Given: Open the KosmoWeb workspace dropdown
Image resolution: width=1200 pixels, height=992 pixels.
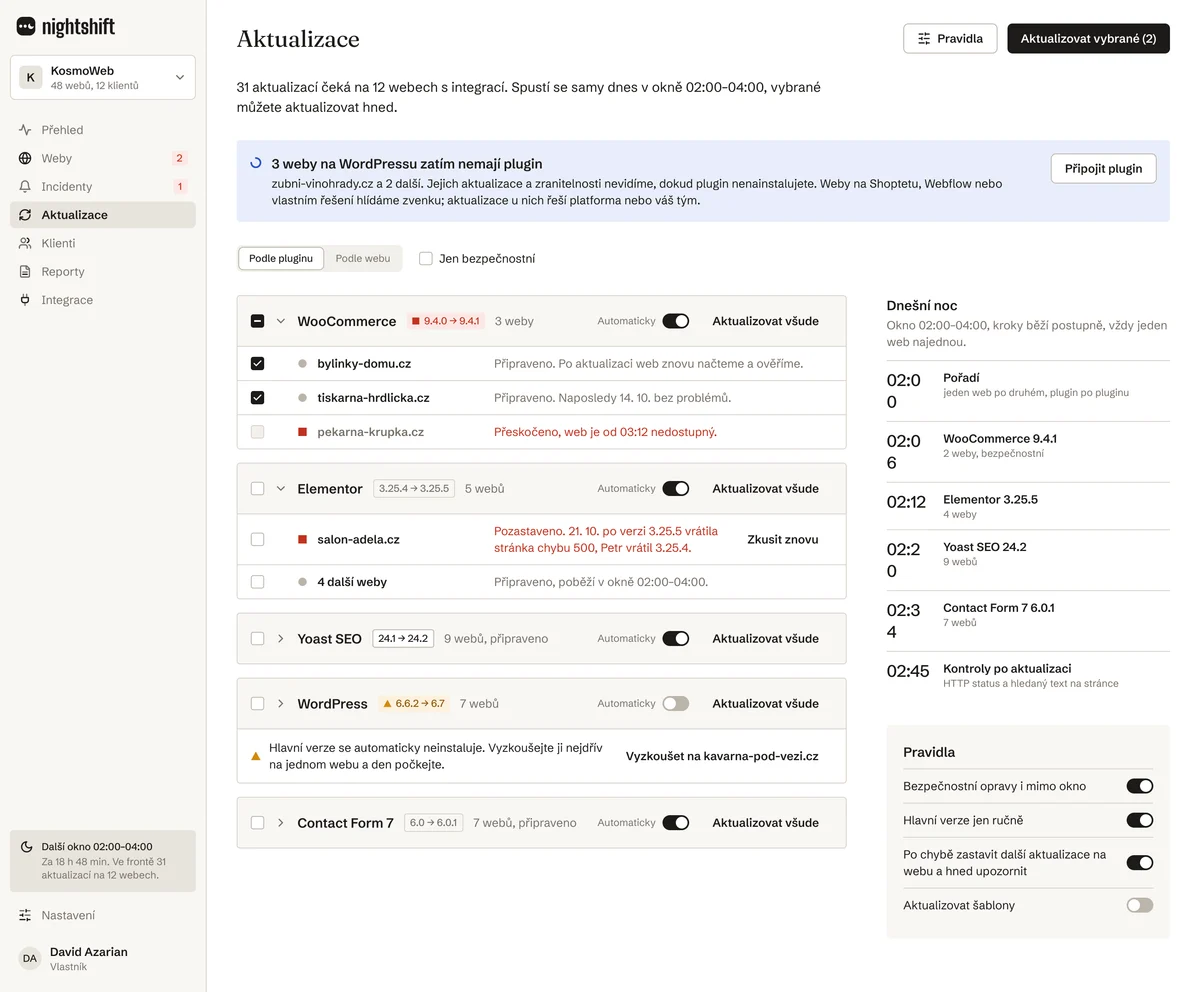Looking at the screenshot, I should [x=103, y=77].
